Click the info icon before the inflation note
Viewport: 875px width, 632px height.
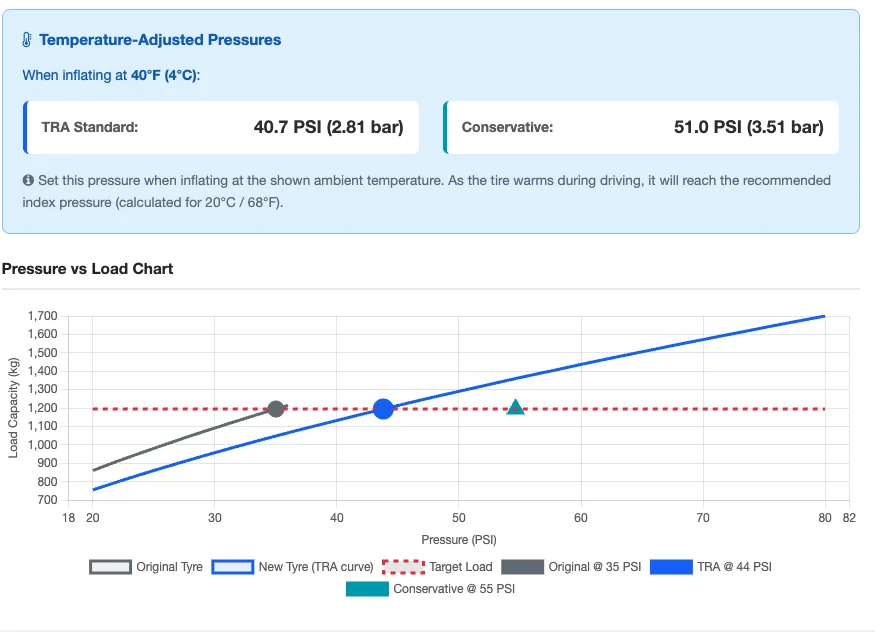tap(28, 181)
